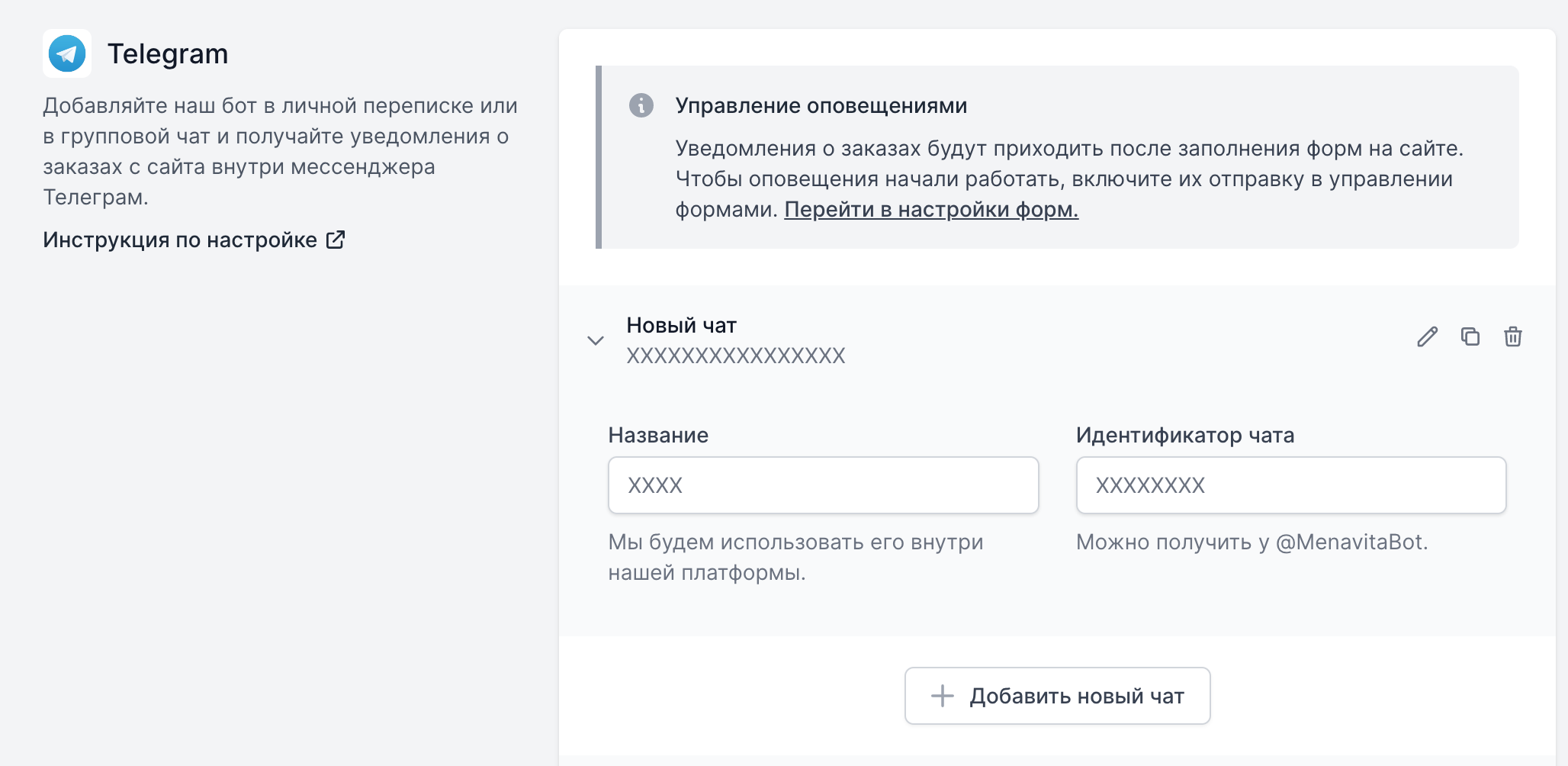Click the Название field label
This screenshot has width=1568, height=766.
pyautogui.click(x=659, y=435)
